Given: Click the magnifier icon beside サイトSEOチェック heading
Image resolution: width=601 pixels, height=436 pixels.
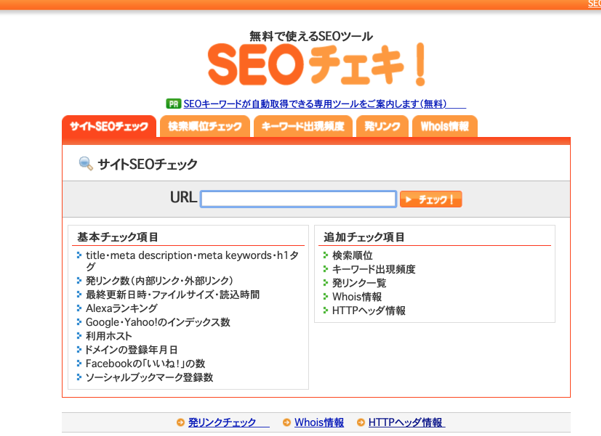Looking at the screenshot, I should 85,164.
